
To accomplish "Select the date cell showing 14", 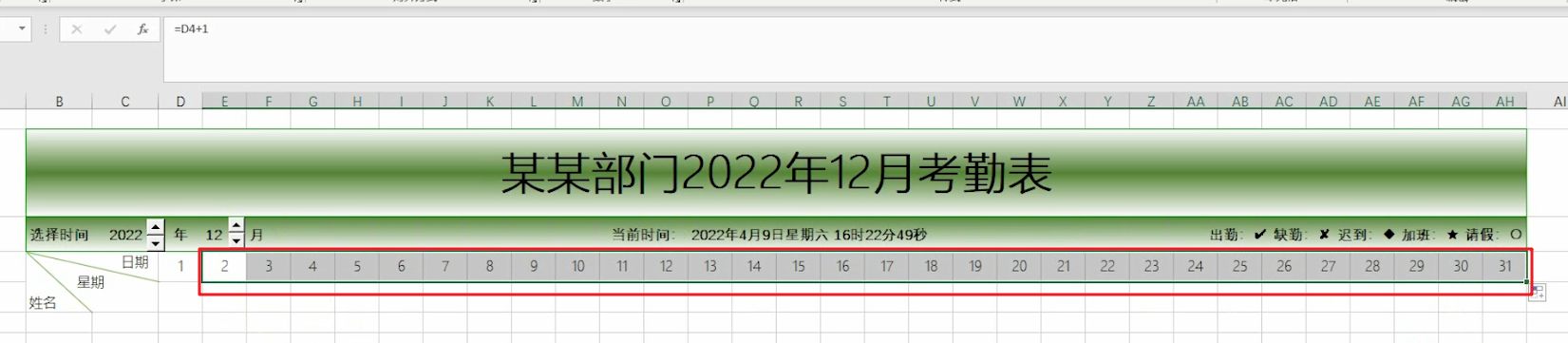I will pyautogui.click(x=754, y=267).
